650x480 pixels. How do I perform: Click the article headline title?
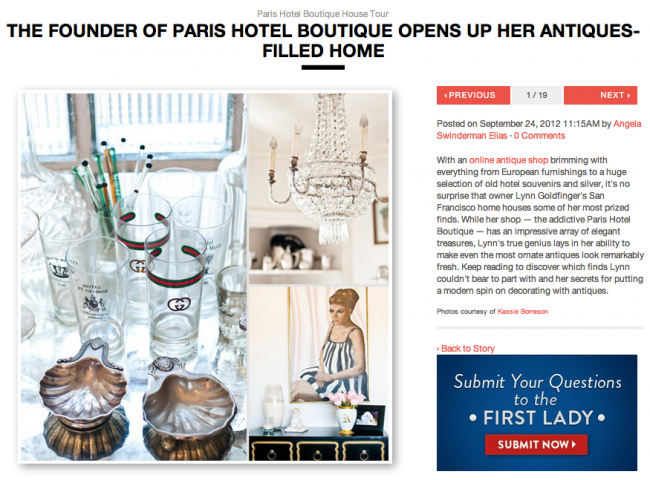click(323, 41)
